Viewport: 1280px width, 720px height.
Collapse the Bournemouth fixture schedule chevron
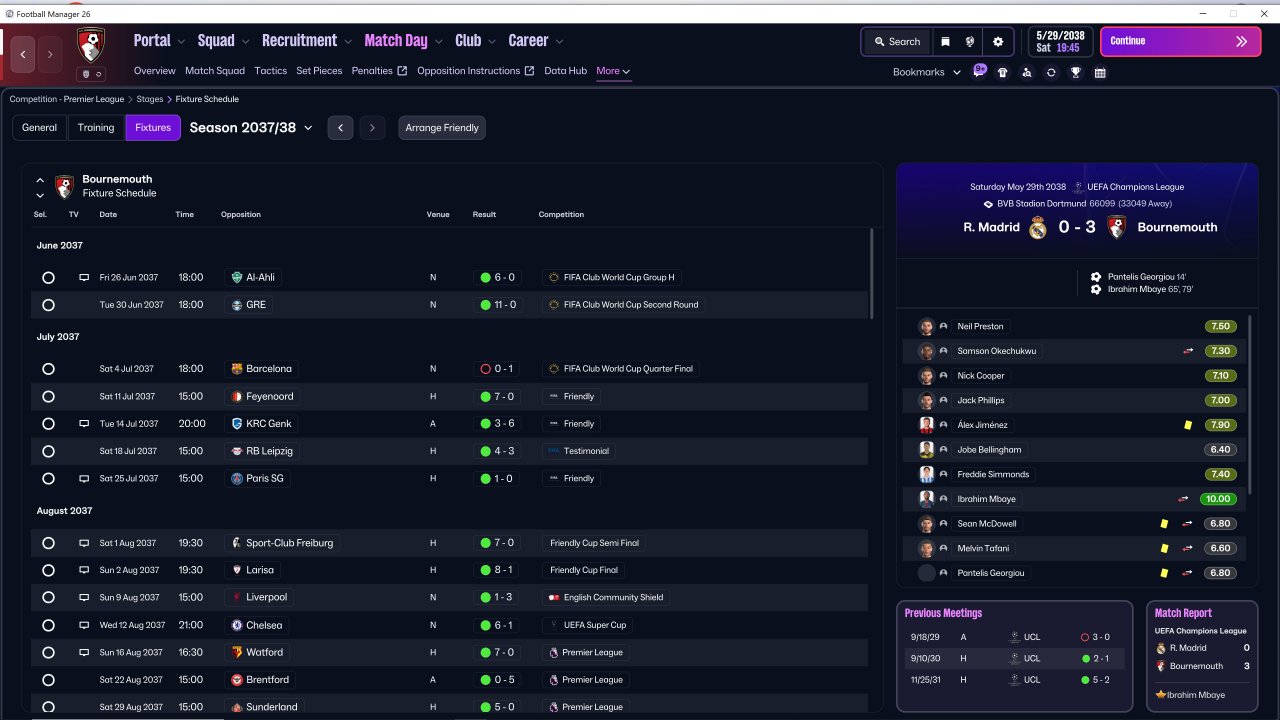40,181
